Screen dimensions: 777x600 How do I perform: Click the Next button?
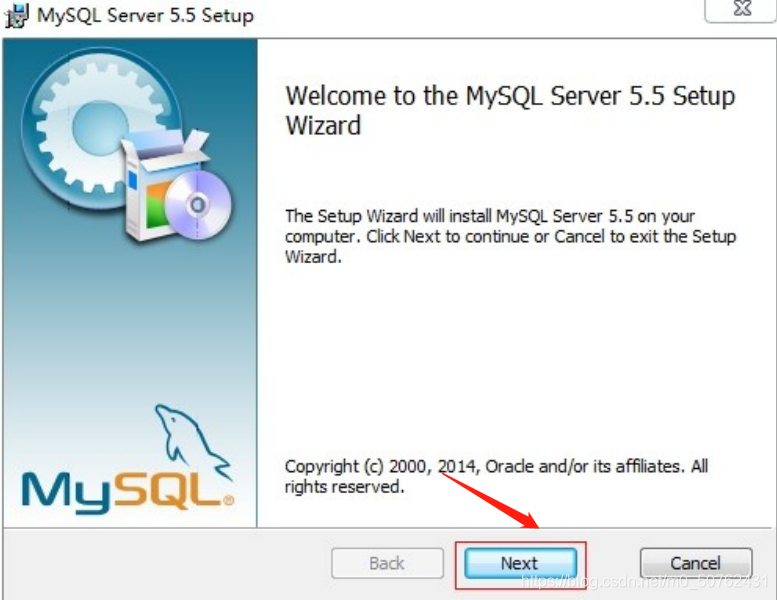520,563
